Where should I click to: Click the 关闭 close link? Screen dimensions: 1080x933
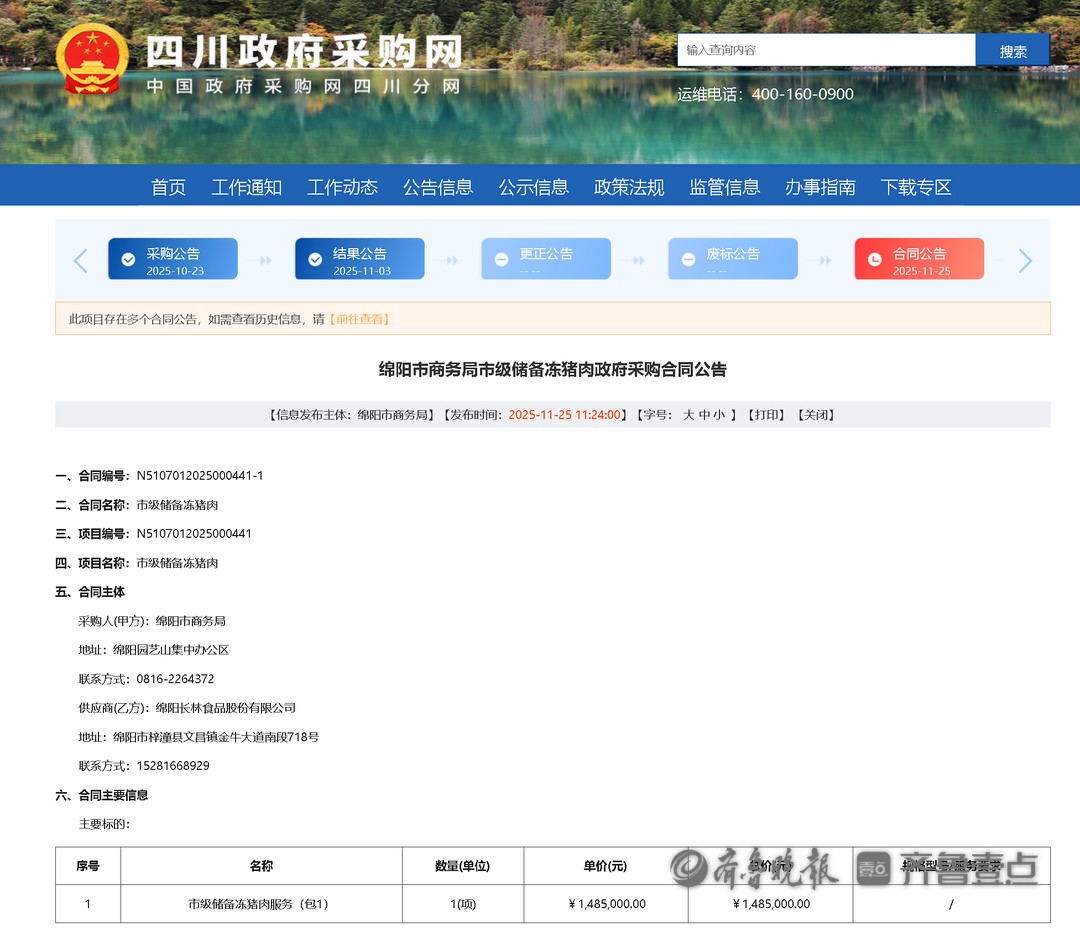pos(814,415)
